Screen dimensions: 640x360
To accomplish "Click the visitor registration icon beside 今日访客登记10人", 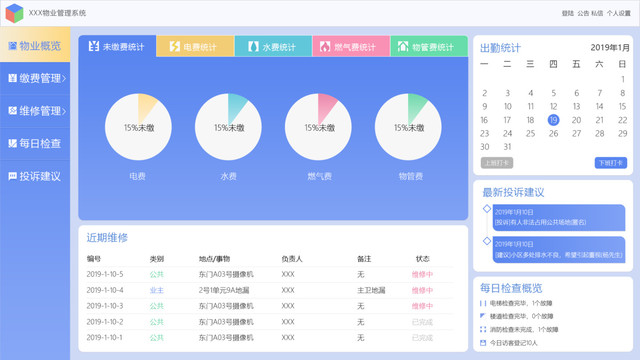I will point(483,343).
